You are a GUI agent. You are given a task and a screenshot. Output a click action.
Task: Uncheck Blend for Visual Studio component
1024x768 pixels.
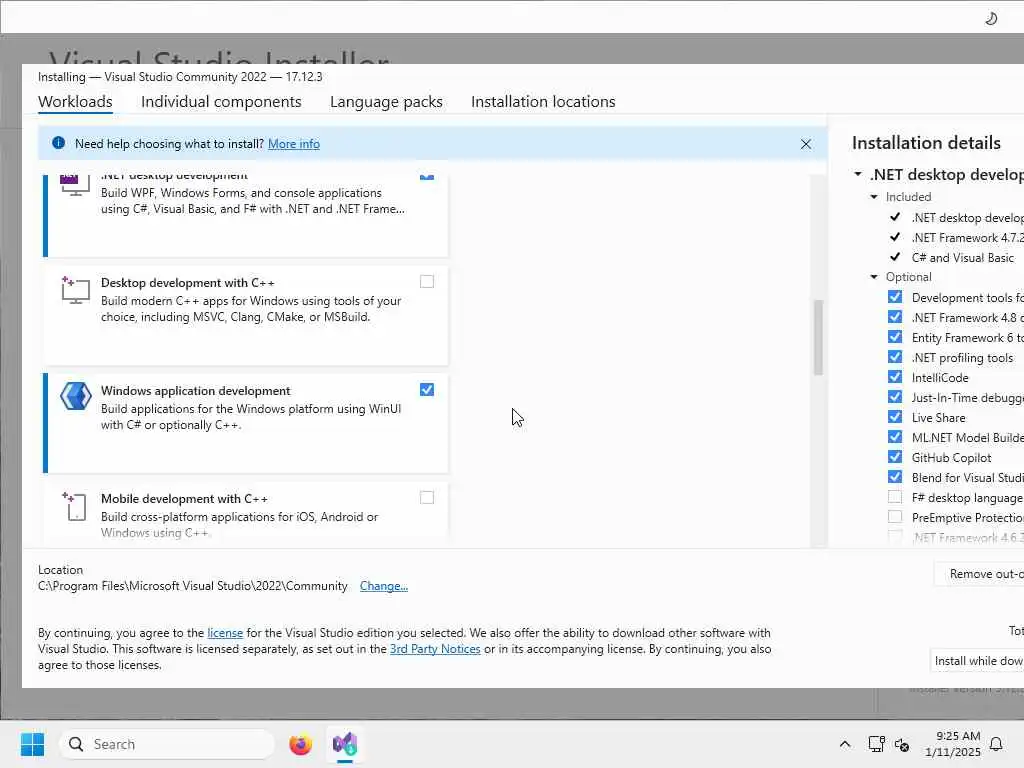(x=895, y=477)
